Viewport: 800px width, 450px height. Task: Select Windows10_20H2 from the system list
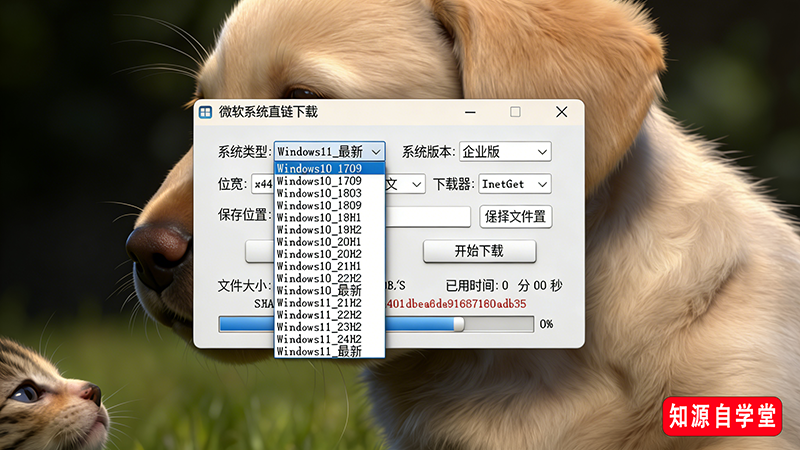click(x=330, y=254)
